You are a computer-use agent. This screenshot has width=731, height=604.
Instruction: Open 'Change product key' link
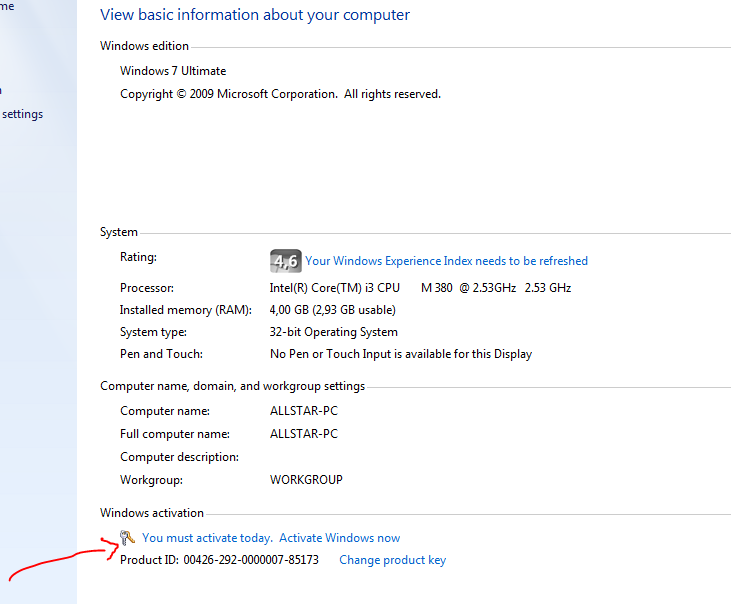pos(393,560)
